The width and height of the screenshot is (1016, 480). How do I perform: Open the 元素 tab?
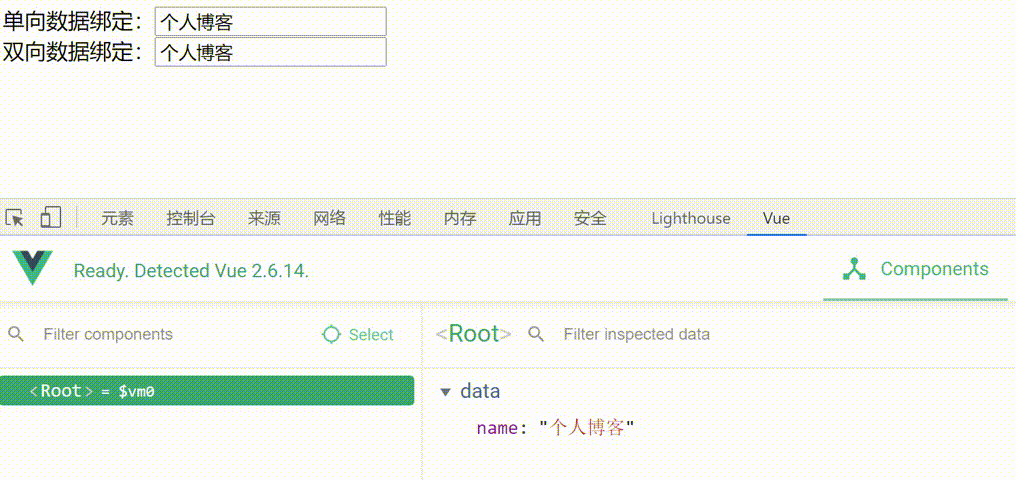point(117,218)
